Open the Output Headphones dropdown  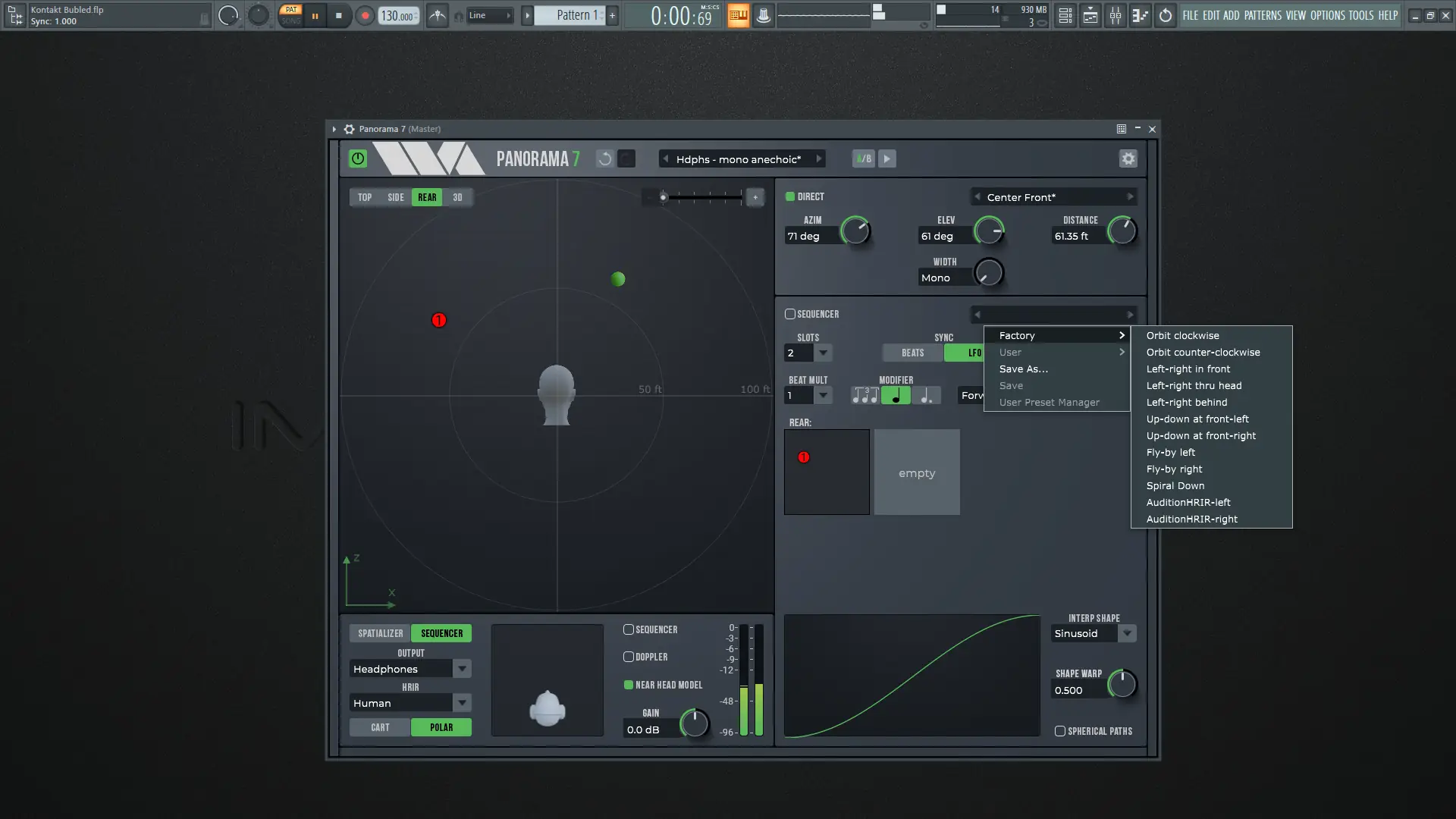[x=461, y=669]
